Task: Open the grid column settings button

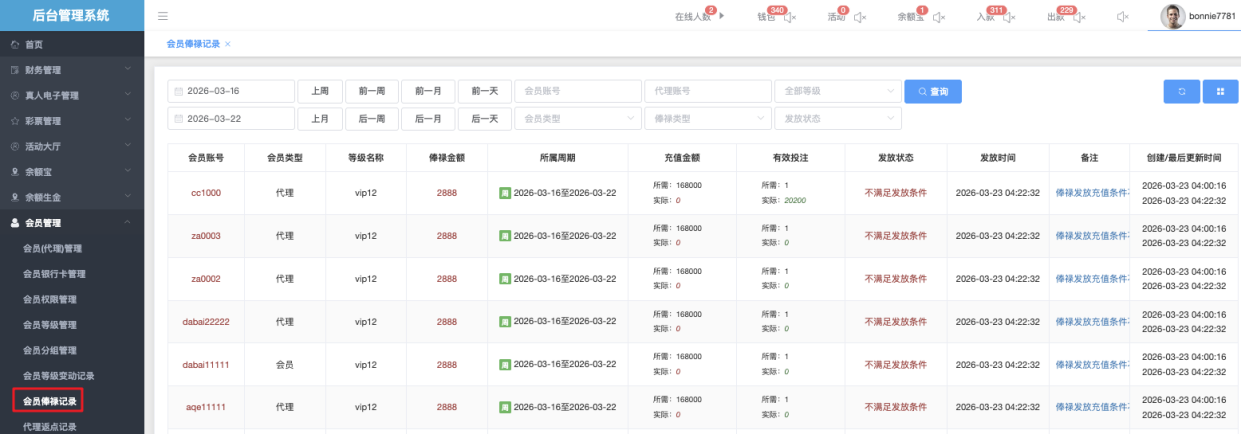Action: click(x=1220, y=91)
